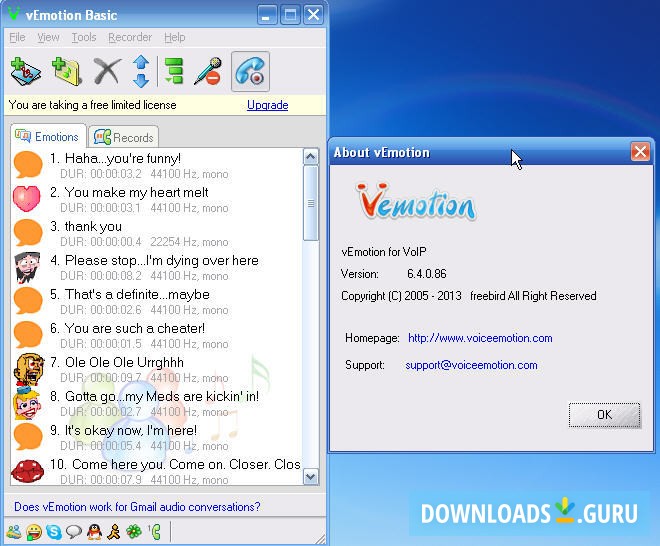Image resolution: width=660 pixels, height=546 pixels.
Task: Select 'Please stop...I'm dying over here' text
Action: coord(162,261)
